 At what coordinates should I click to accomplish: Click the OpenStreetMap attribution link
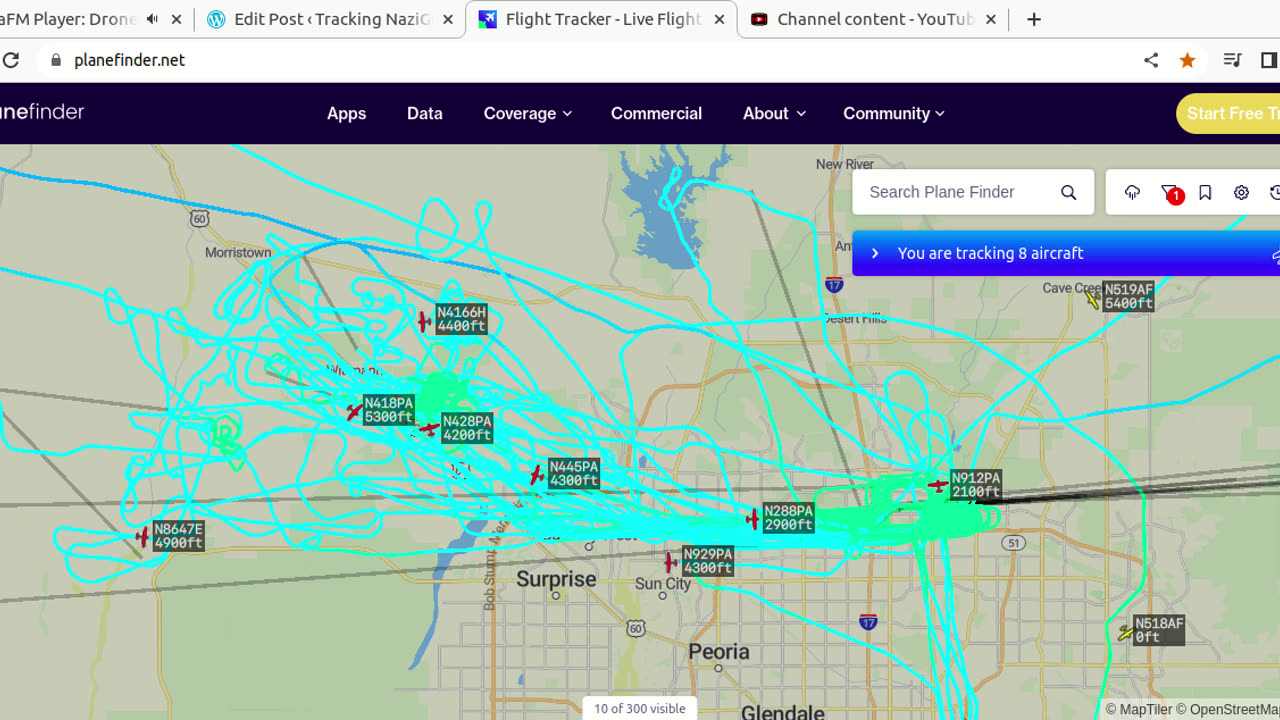[x=1227, y=710]
